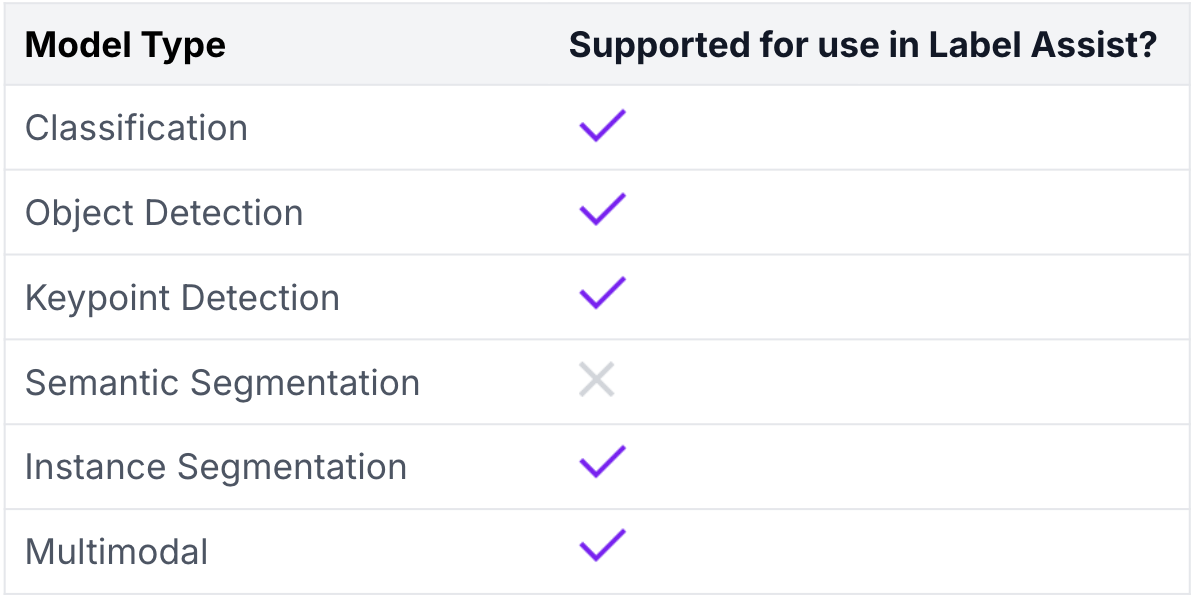Select the "Keypoint Detection" label text

(182, 298)
